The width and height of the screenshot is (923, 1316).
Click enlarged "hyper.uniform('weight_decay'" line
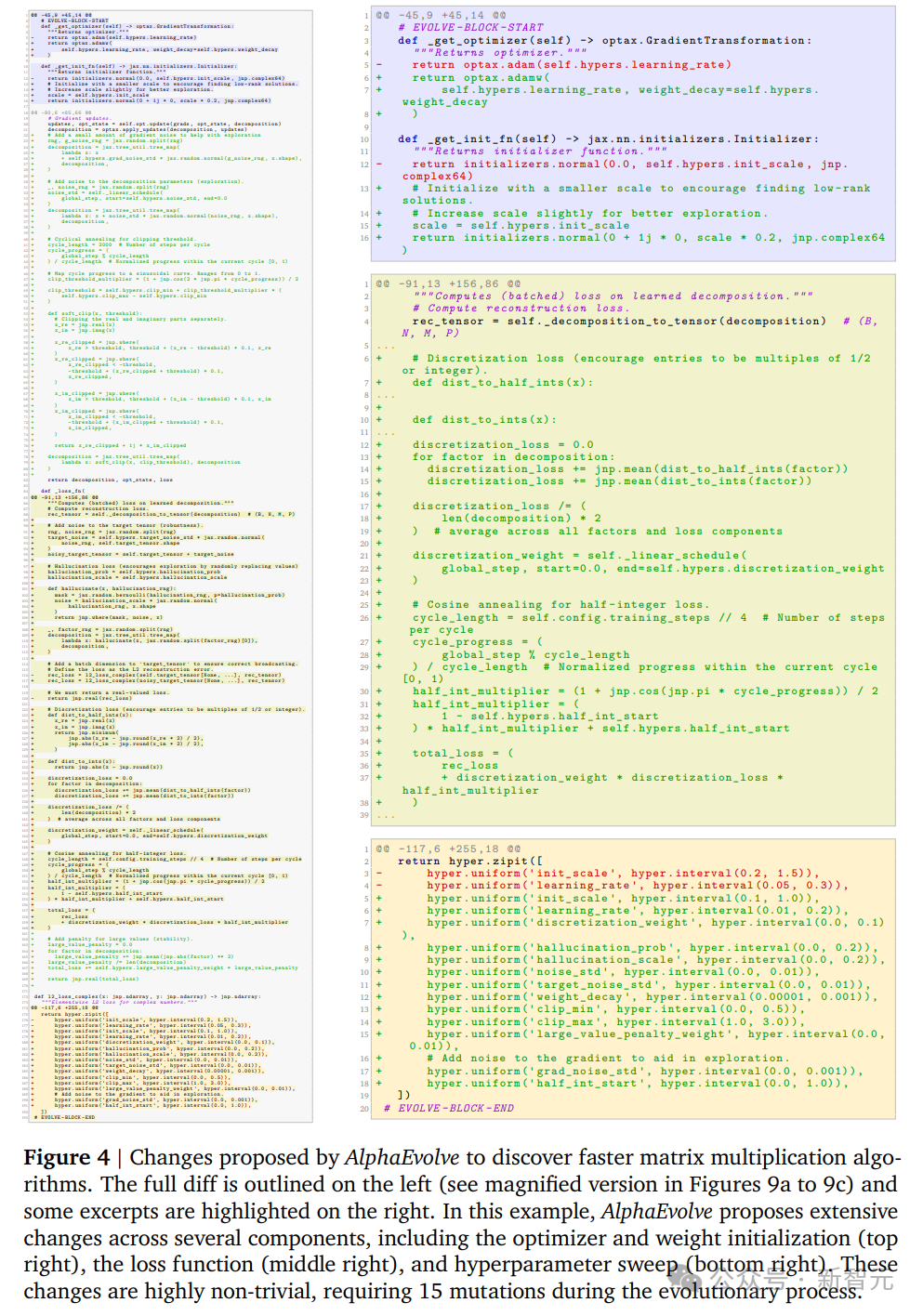pyautogui.click(x=653, y=996)
